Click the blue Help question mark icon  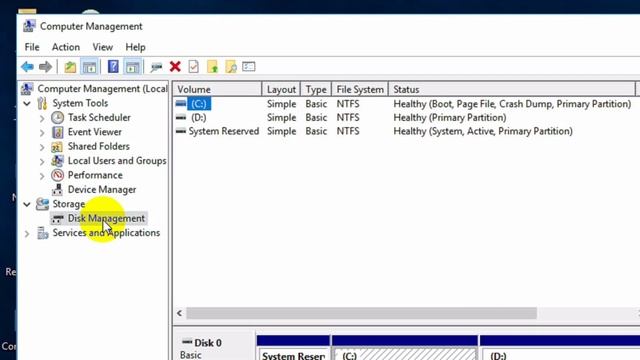pos(113,67)
